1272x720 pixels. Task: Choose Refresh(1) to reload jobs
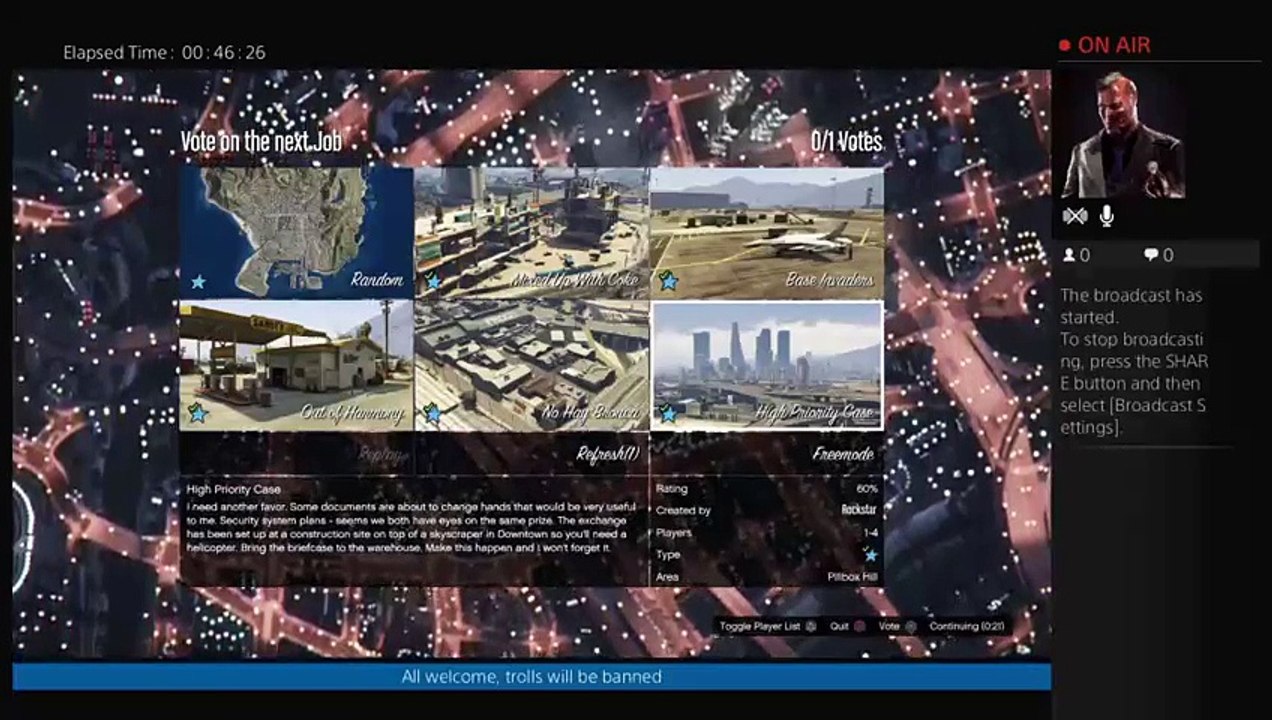[531, 454]
